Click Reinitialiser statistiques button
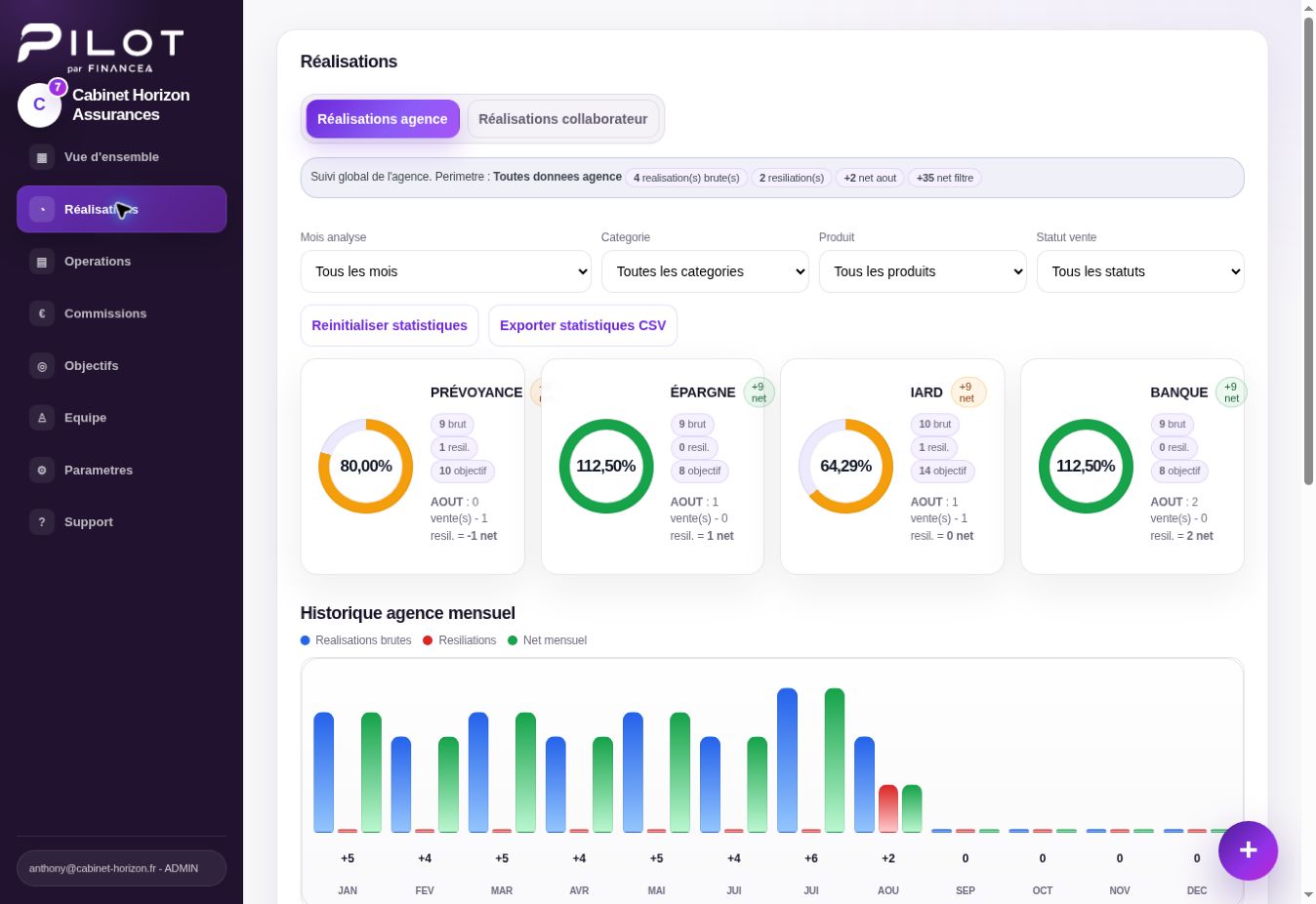Viewport: 1316px width, 904px height. pyautogui.click(x=390, y=325)
